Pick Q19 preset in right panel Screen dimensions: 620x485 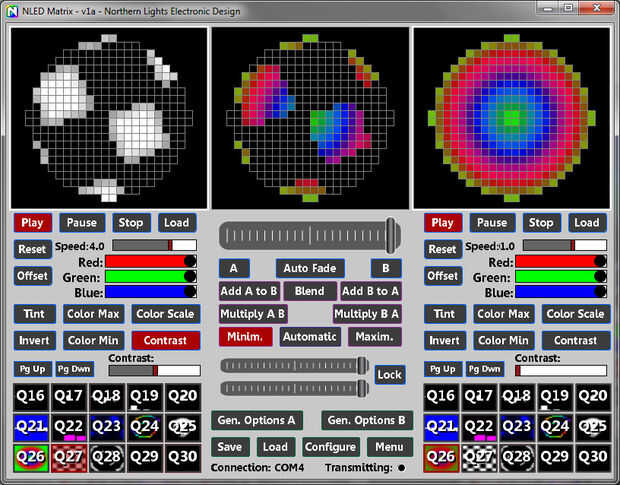pyautogui.click(x=555, y=396)
